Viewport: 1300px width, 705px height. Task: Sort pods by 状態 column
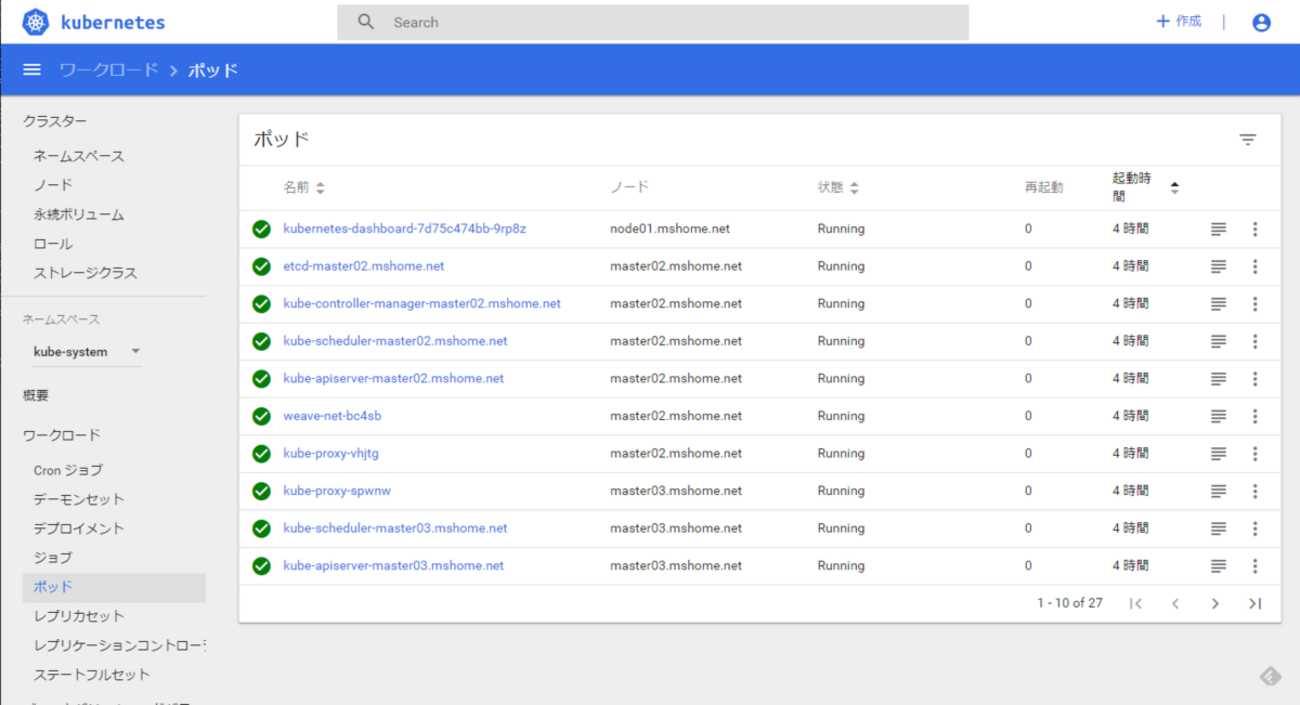(x=838, y=188)
